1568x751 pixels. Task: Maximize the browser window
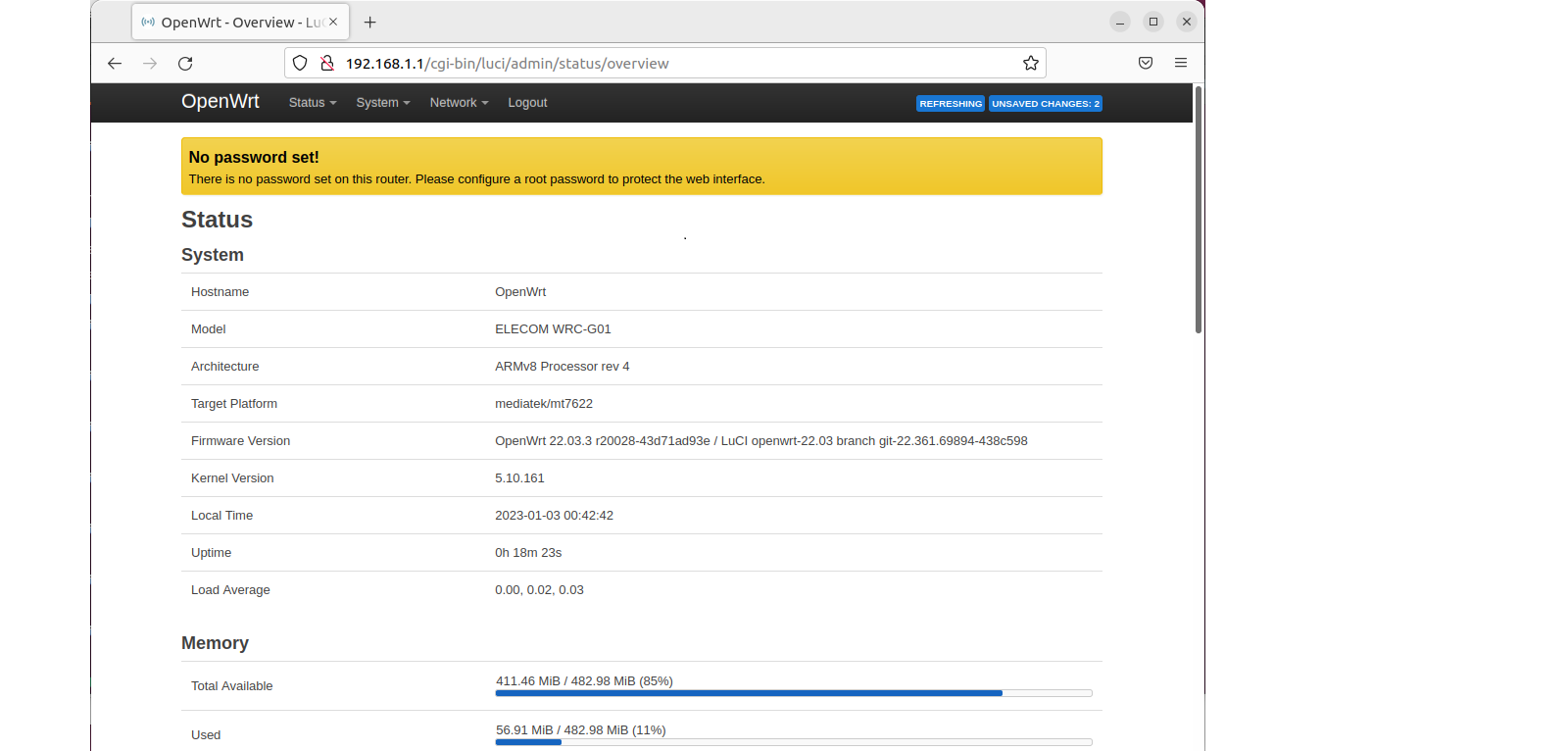coord(1153,22)
